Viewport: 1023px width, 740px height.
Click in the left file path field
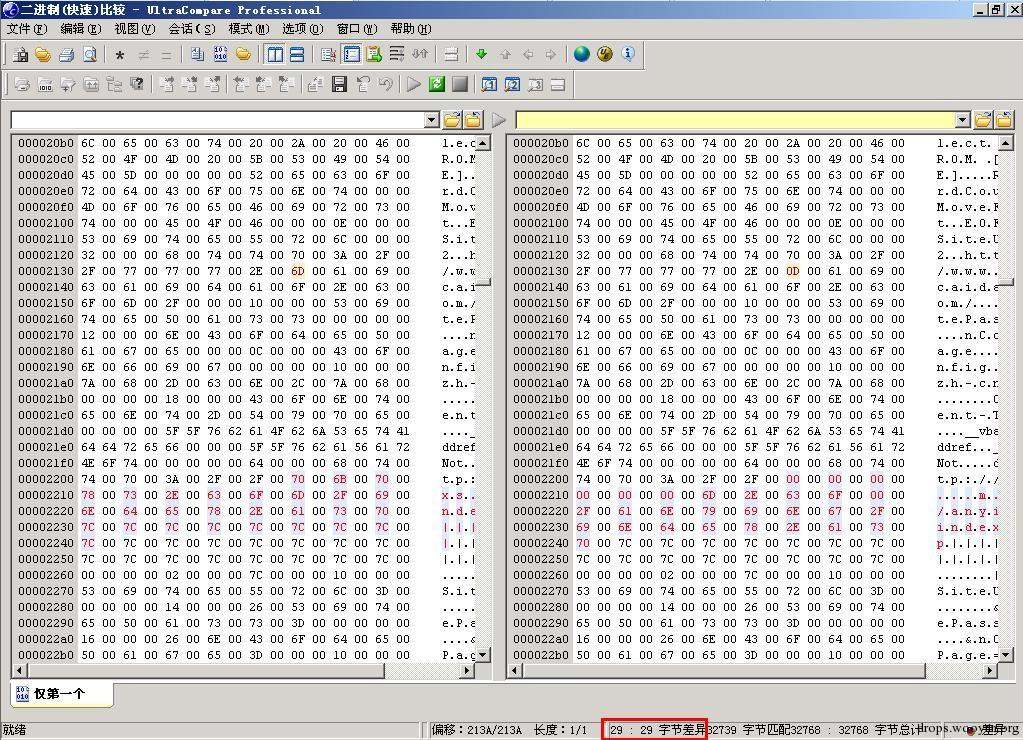pos(217,119)
